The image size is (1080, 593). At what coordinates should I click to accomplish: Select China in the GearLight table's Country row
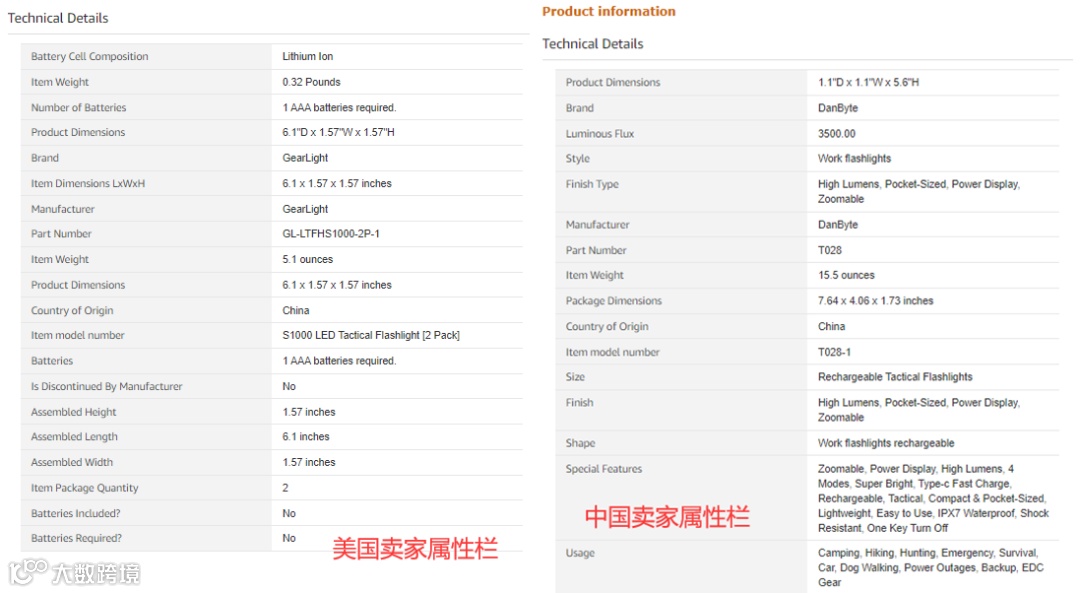coord(295,310)
